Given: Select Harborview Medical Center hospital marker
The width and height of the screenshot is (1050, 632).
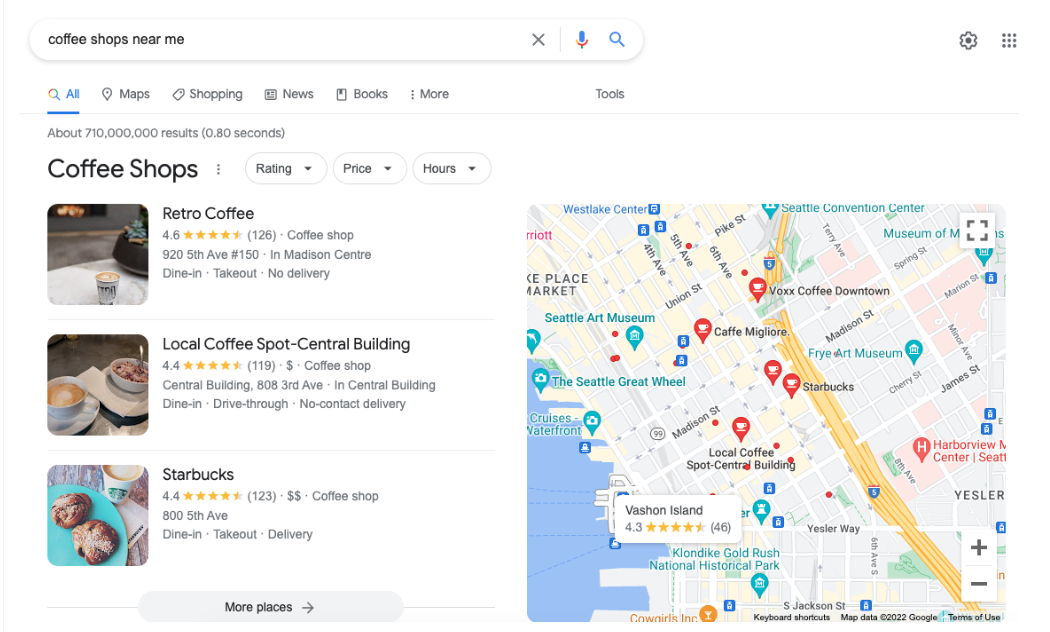Looking at the screenshot, I should point(921,447).
